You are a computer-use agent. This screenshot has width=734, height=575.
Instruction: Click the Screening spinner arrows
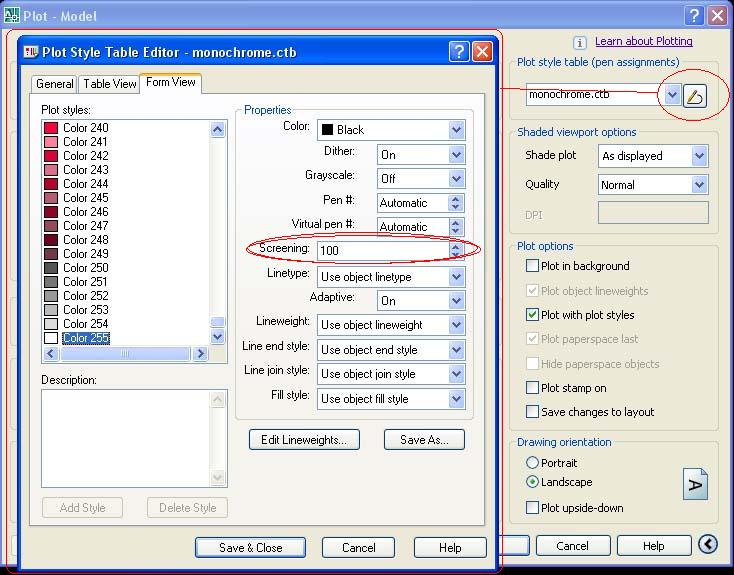coord(455,250)
